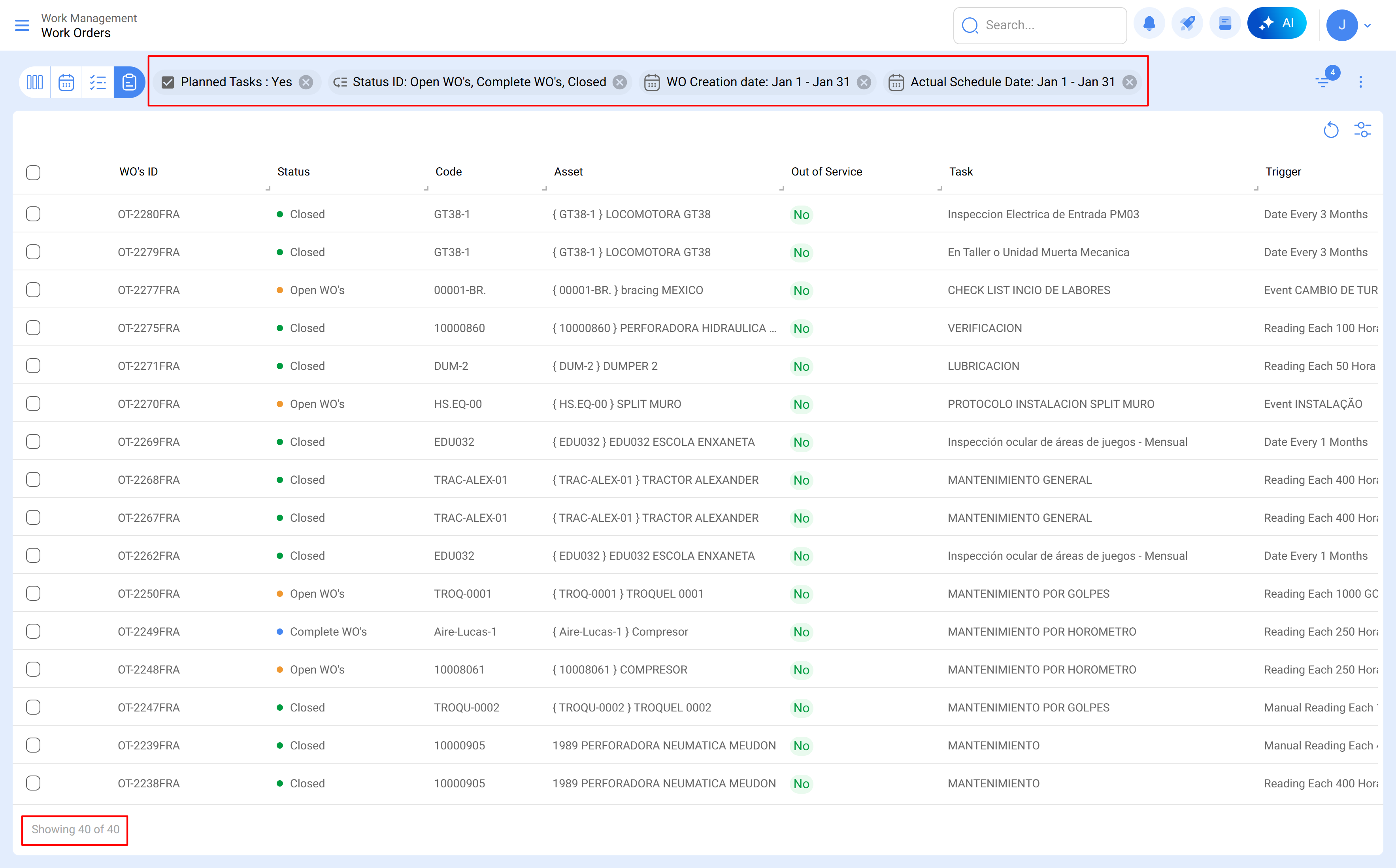This screenshot has width=1396, height=868.
Task: Open work order OT-2270FRA
Action: (x=149, y=404)
